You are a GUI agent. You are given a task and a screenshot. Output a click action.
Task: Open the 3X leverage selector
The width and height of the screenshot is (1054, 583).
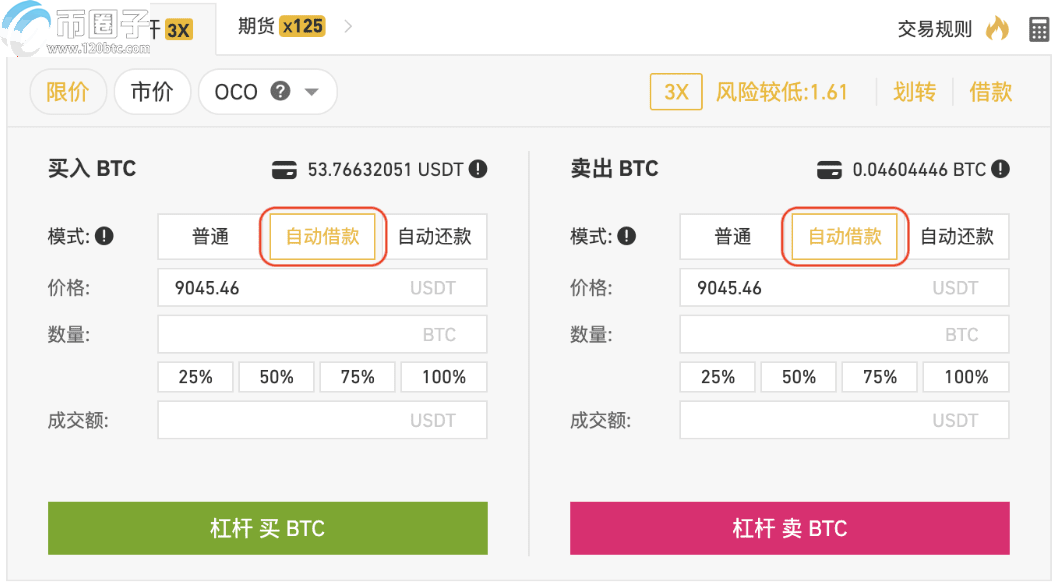coord(676,92)
